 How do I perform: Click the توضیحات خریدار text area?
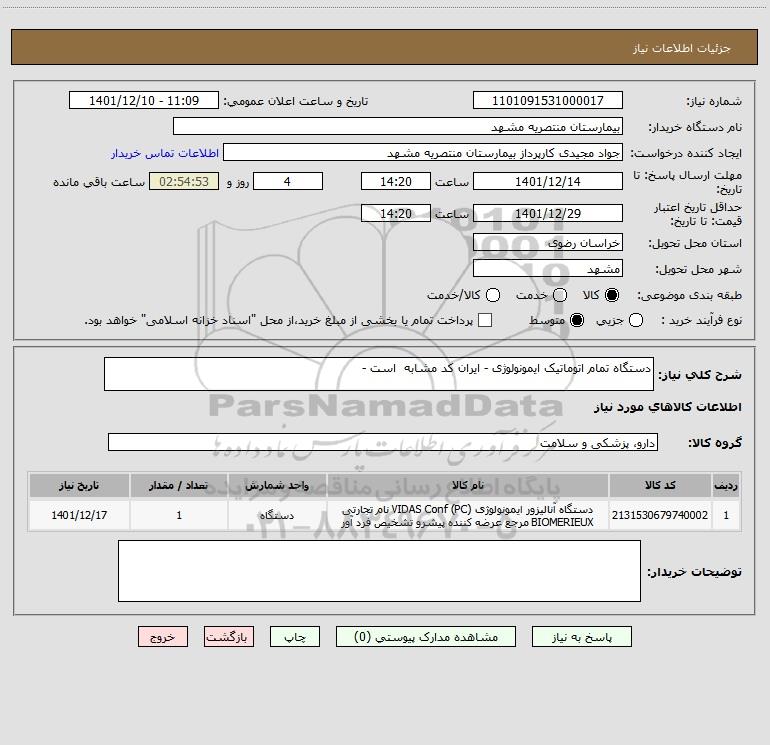coord(379,571)
